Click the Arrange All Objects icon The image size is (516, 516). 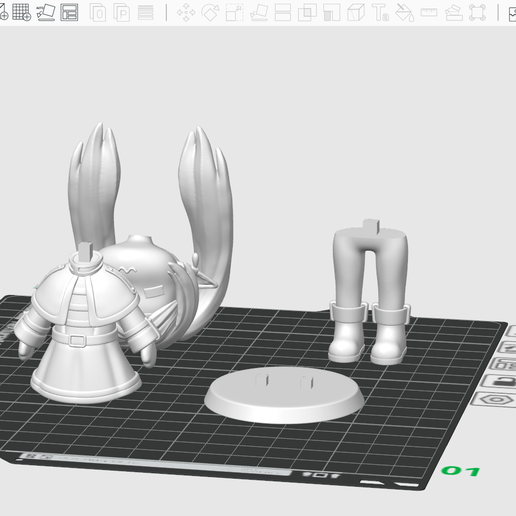69,13
